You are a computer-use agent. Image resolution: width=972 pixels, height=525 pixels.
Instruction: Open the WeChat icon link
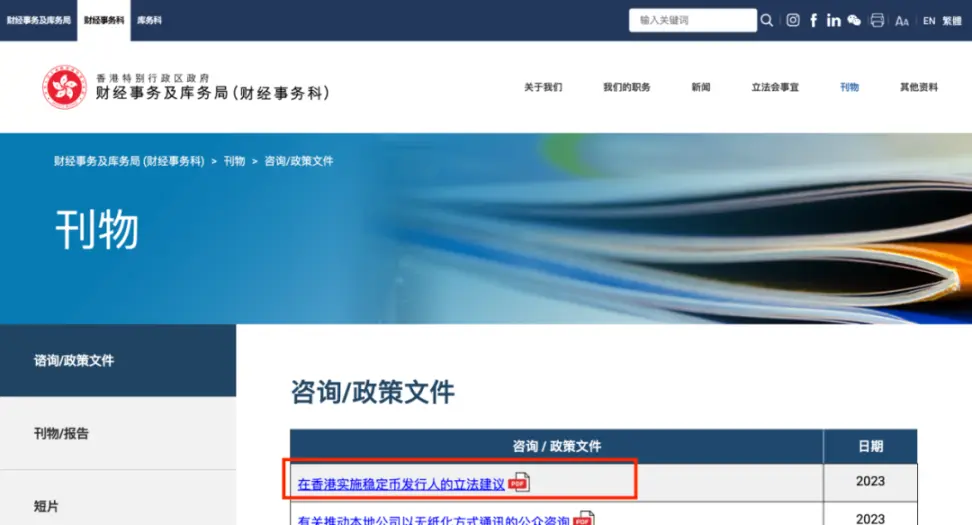[854, 20]
